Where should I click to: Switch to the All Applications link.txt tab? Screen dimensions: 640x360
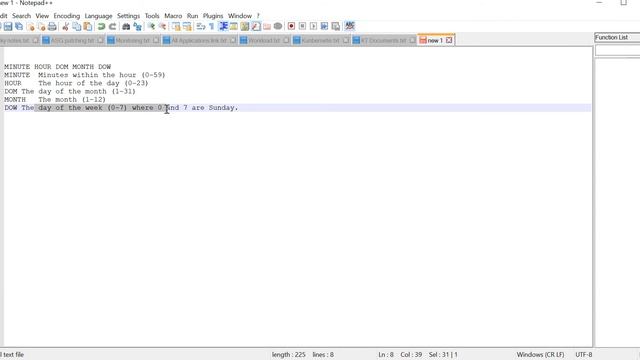pos(199,40)
